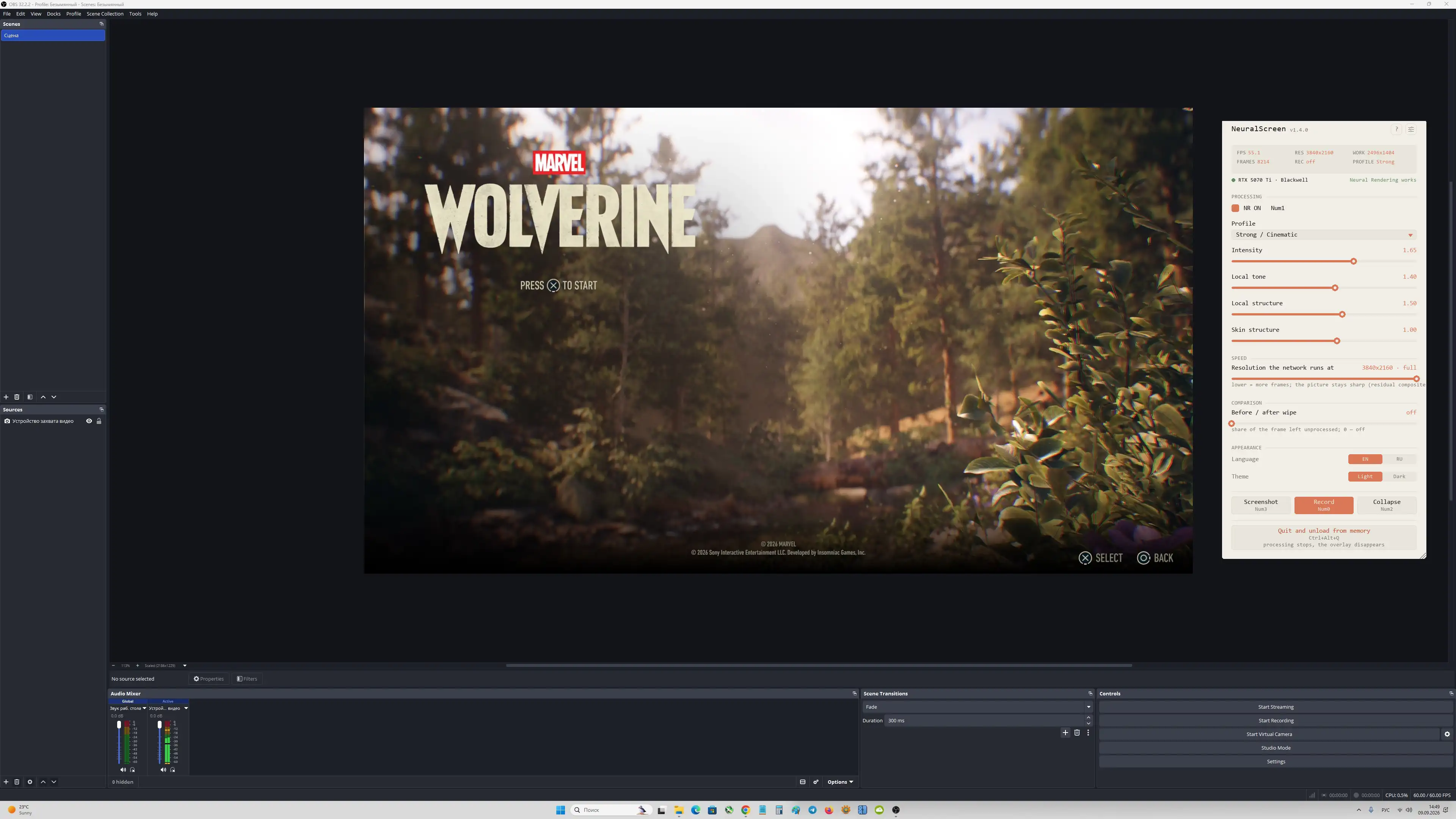Pop out the Scenes dock
The image size is (1456, 819).
pyautogui.click(x=102, y=24)
